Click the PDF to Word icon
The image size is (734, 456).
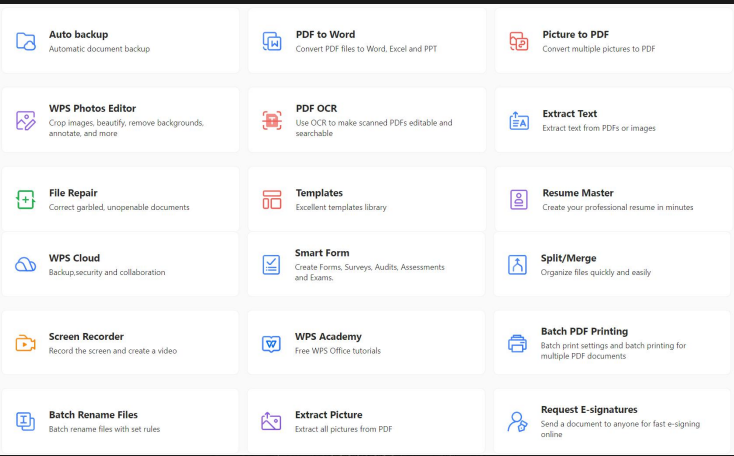[272, 41]
